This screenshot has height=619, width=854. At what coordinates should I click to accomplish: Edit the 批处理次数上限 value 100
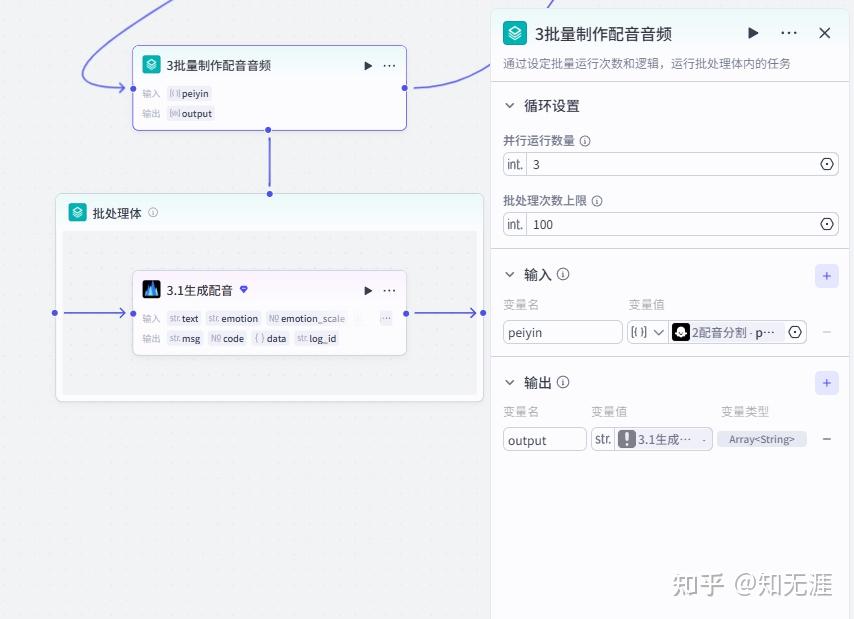coord(671,224)
